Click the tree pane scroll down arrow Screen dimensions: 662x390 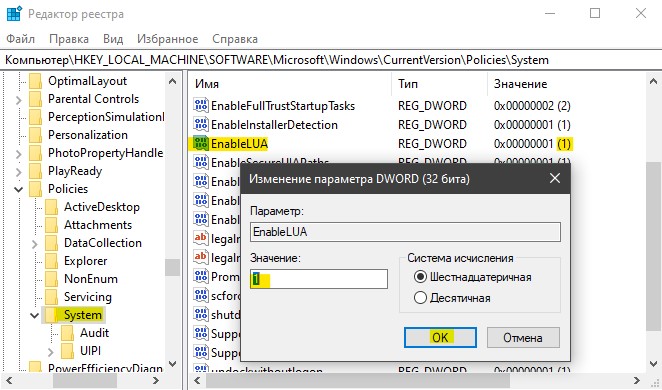click(172, 363)
